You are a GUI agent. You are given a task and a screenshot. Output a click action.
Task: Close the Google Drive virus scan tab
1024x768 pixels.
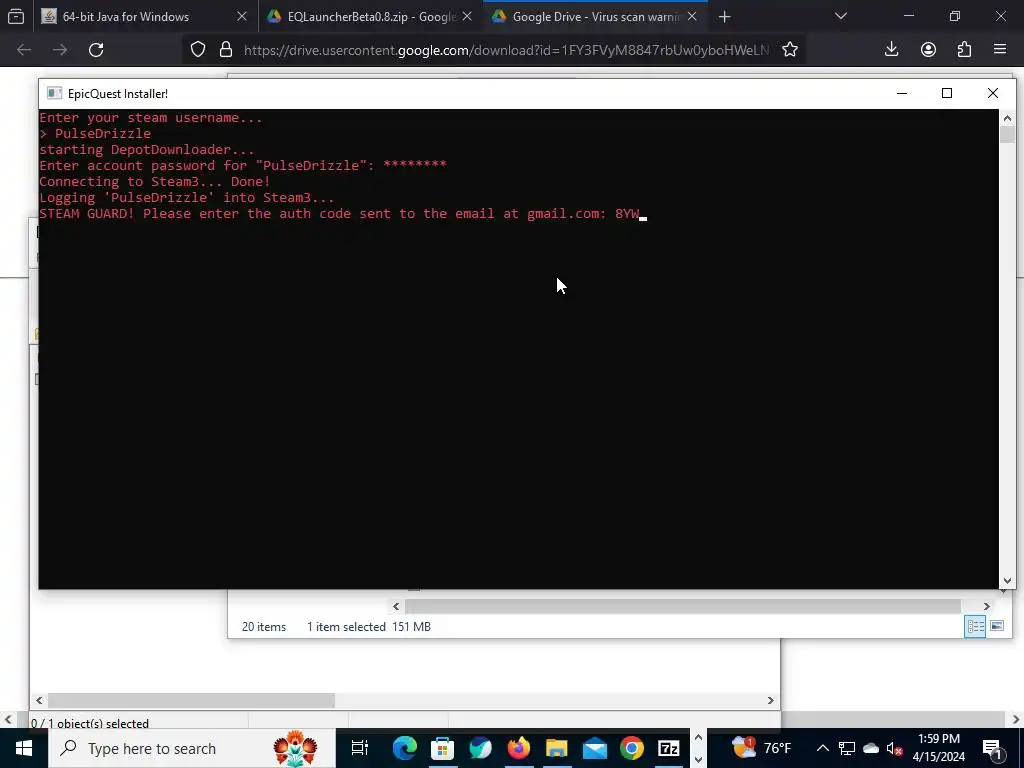click(x=692, y=16)
